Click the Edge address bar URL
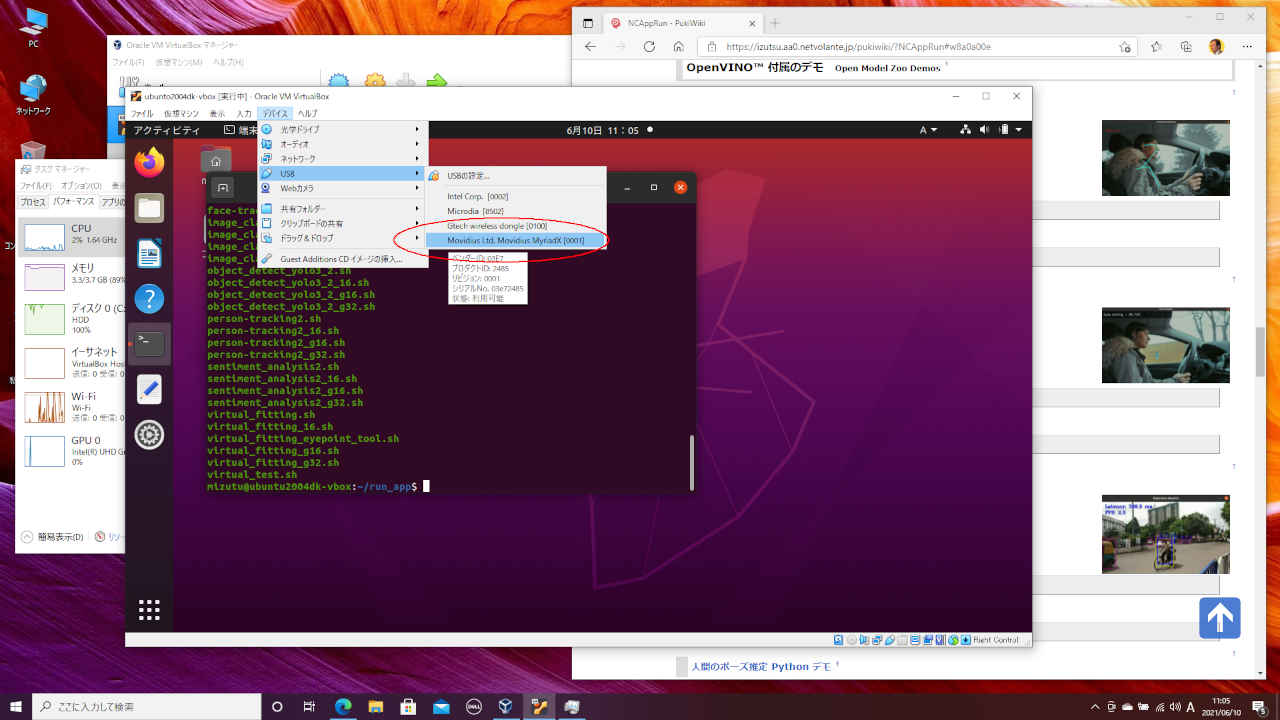Screen dimensions: 1280x720 pyautogui.click(x=858, y=47)
